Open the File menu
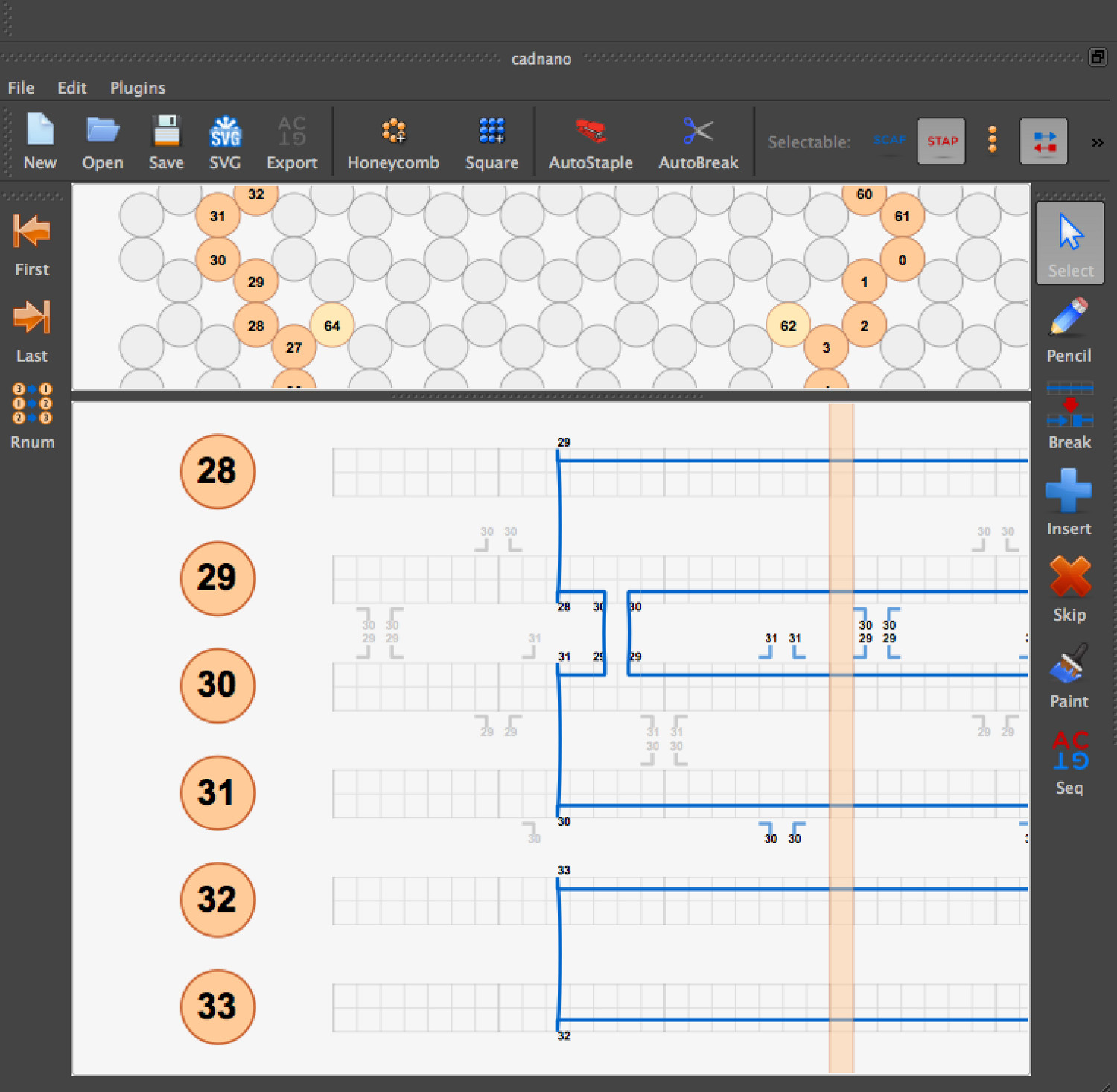This screenshot has width=1117, height=1092. tap(21, 88)
